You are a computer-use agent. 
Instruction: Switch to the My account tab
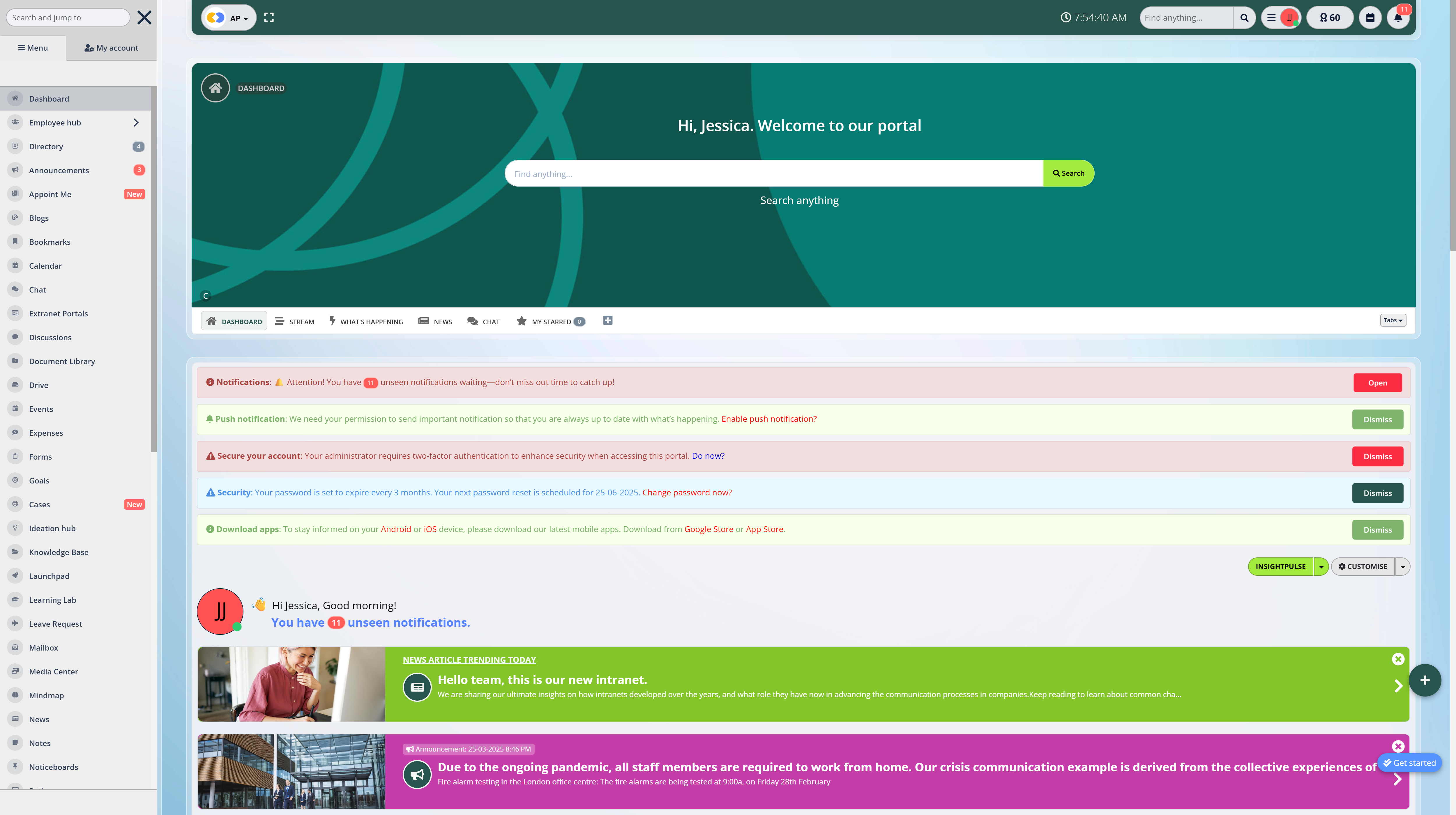111,48
